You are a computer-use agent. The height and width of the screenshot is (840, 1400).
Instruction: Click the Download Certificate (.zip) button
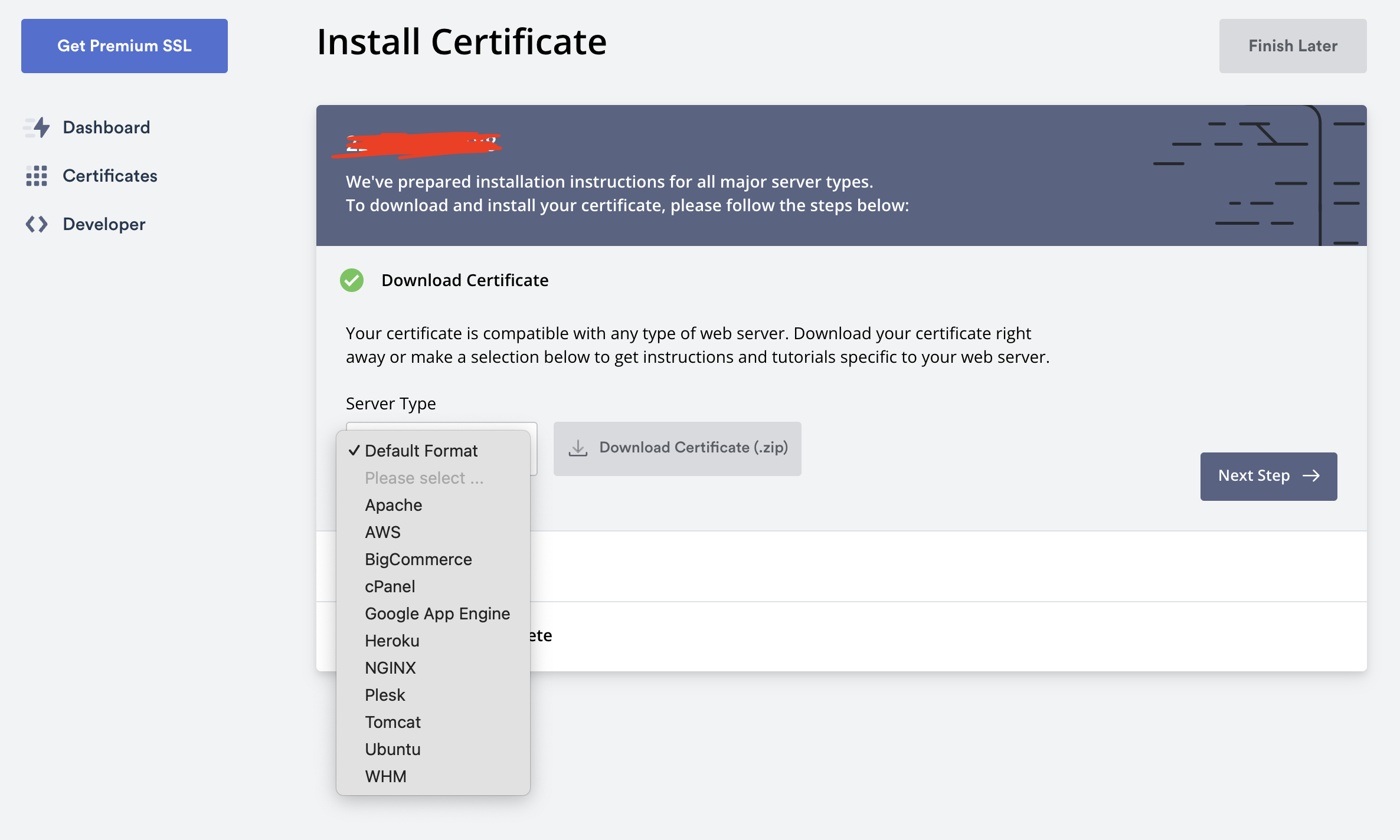(x=677, y=448)
